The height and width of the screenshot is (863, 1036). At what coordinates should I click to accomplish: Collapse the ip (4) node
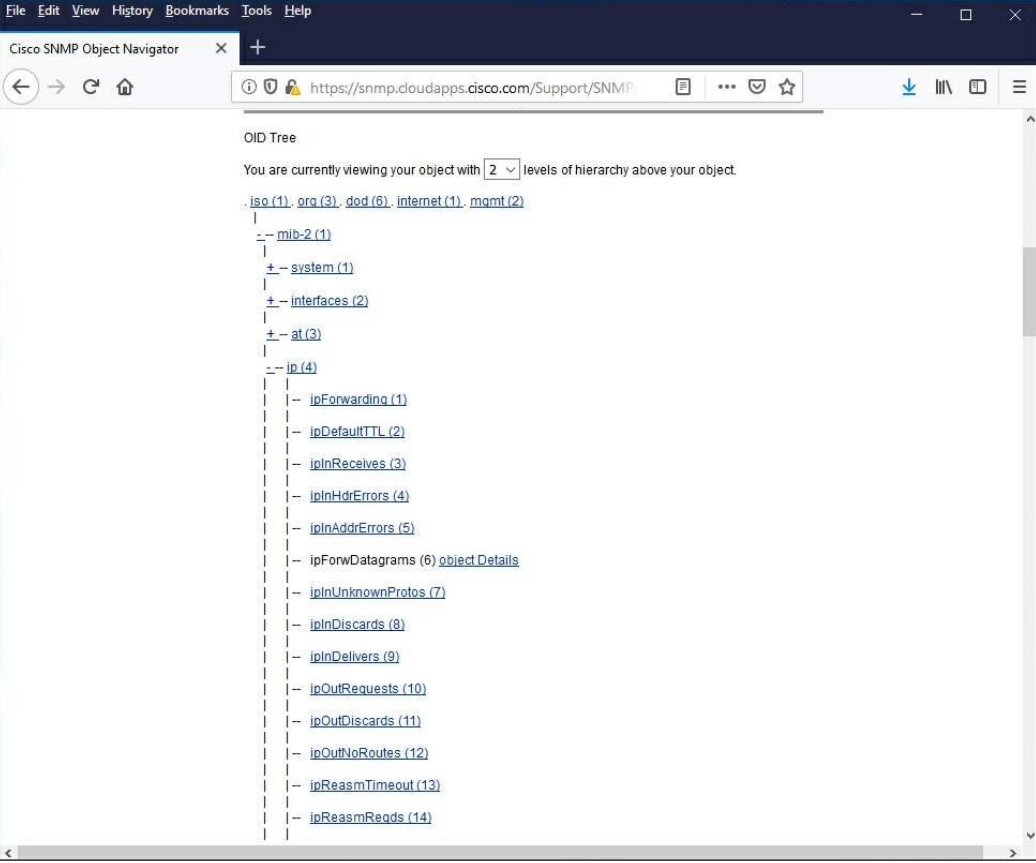click(270, 367)
